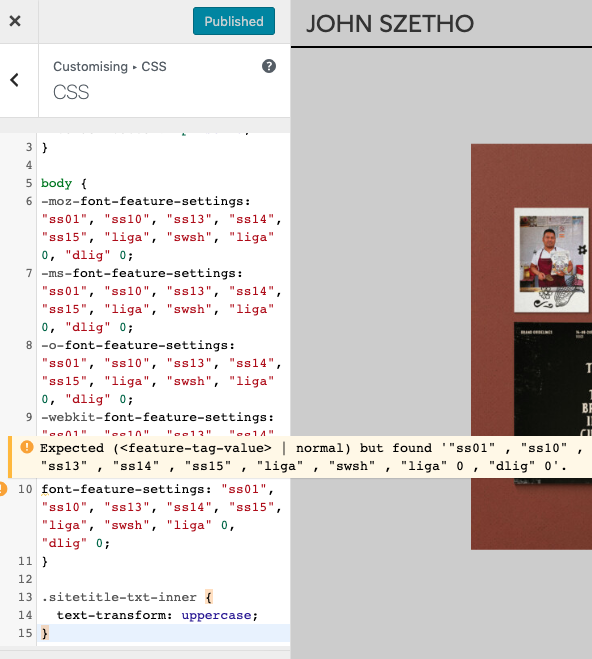592x659 pixels.
Task: Click the portrait photo card thumbnail
Action: click(551, 260)
